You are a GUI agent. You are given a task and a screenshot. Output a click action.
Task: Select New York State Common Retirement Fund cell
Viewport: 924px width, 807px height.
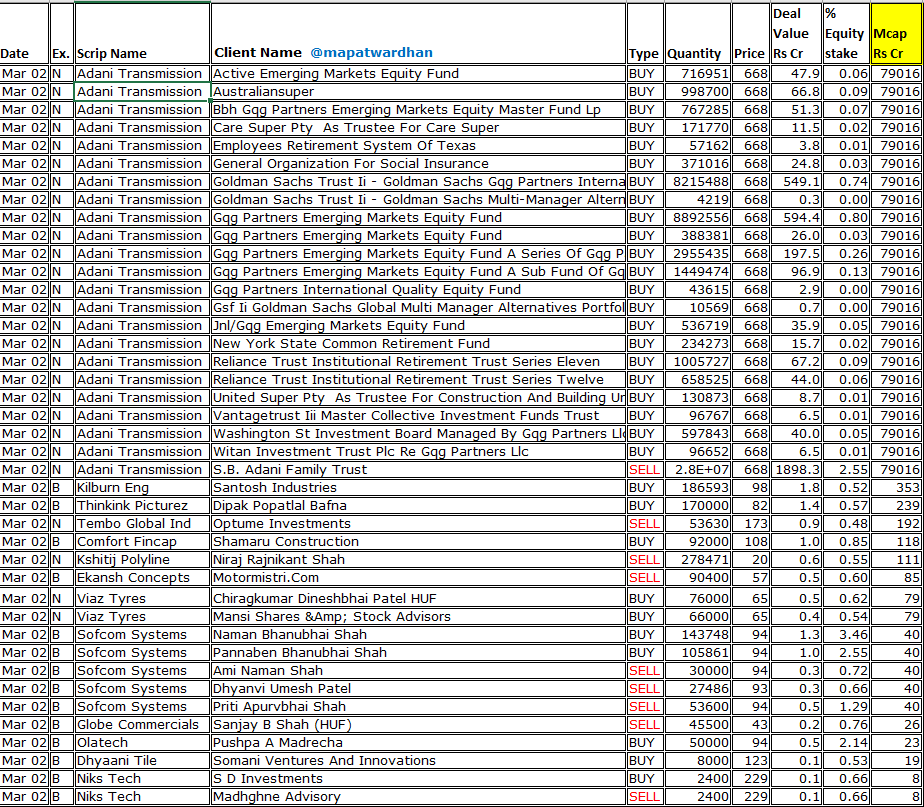[x=418, y=344]
